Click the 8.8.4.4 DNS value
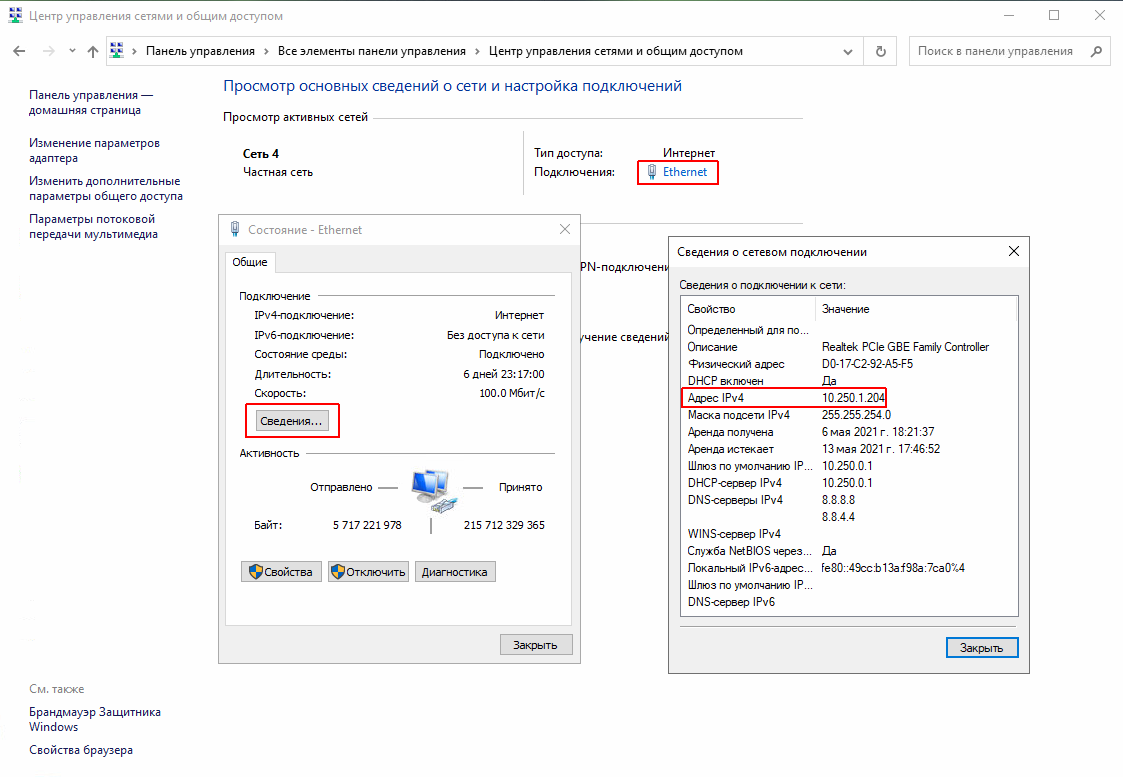Viewport: 1123px width, 777px height. point(838,517)
